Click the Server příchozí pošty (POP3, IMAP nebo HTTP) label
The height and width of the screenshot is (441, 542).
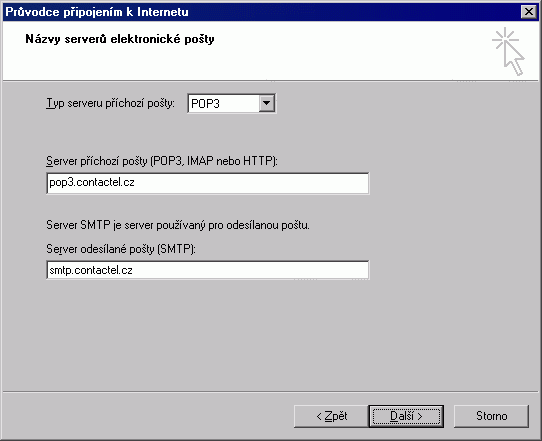(162, 161)
